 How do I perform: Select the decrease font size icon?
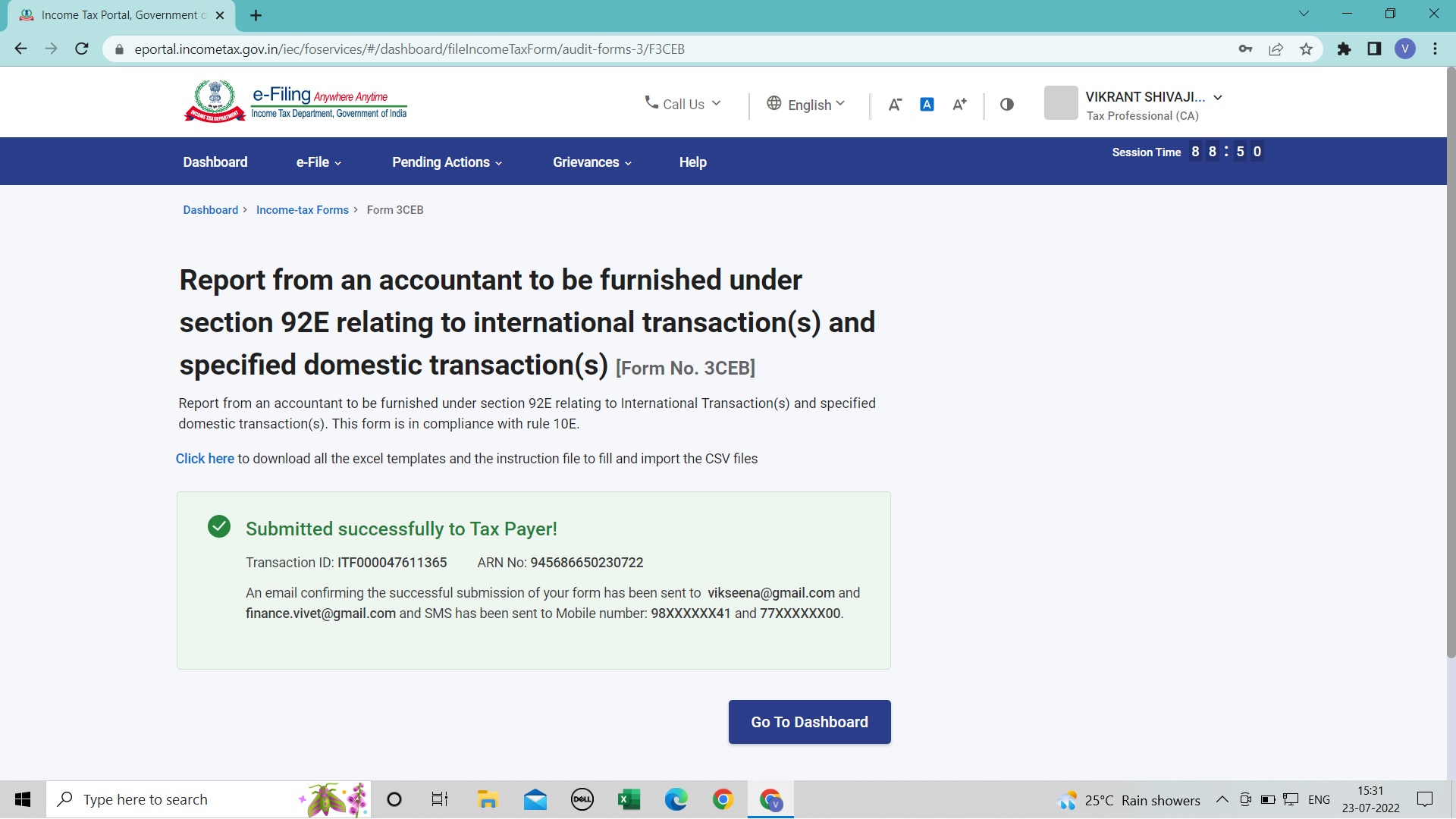[895, 104]
